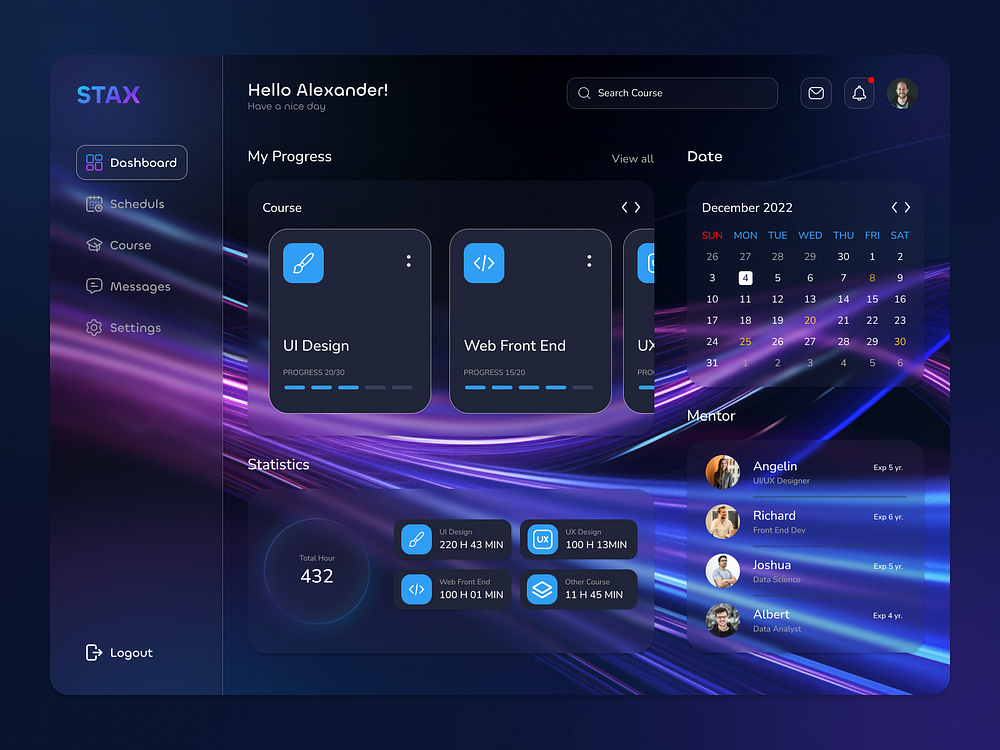Click the UX Design statistics icon
This screenshot has height=750, width=1000.
(x=543, y=540)
